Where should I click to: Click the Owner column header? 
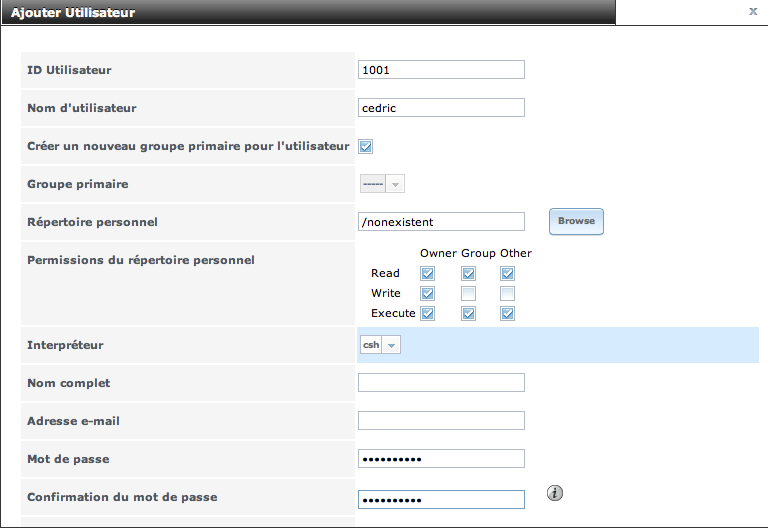(438, 253)
